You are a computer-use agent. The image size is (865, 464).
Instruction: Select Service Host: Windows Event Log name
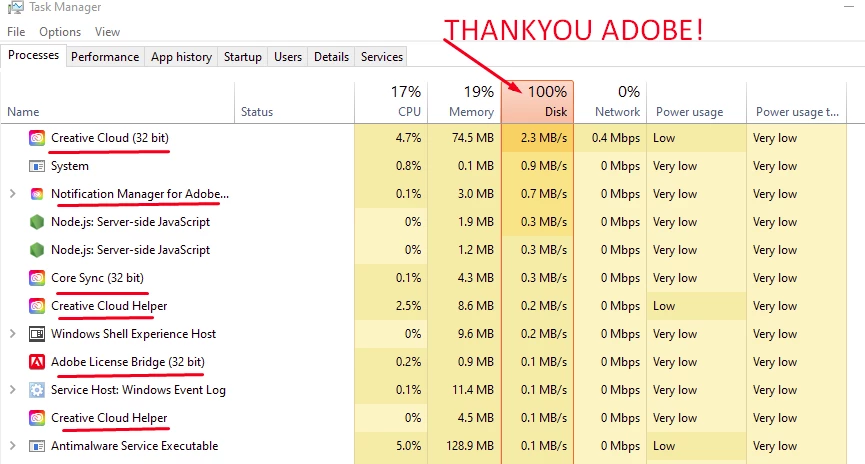138,390
